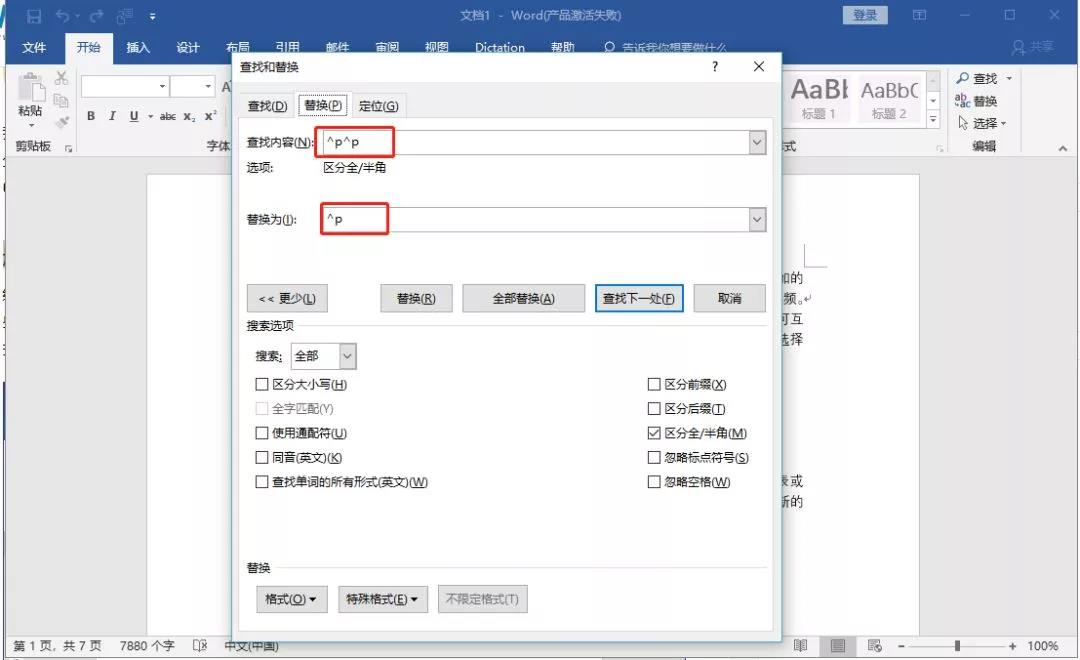Click the Save icon in quick access toolbar
The height and width of the screenshot is (660, 1080).
coord(34,16)
